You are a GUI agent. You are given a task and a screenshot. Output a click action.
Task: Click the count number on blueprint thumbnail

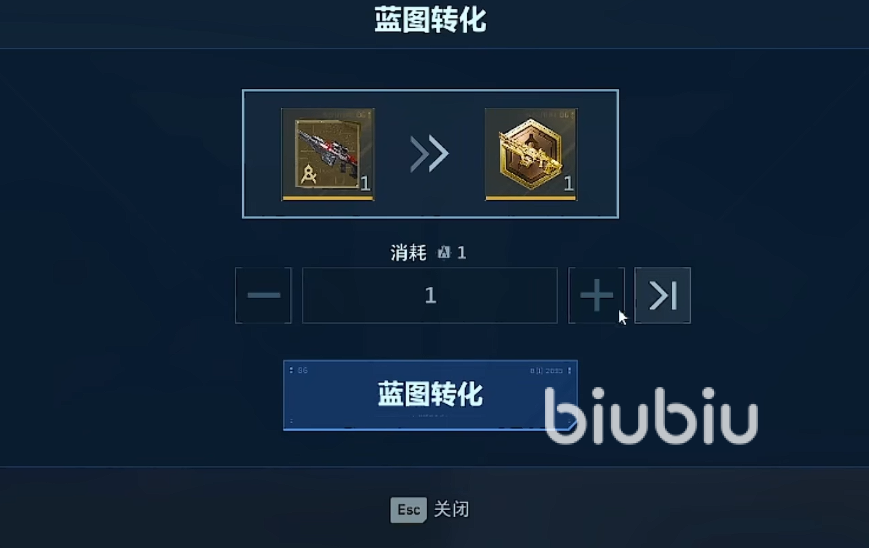(365, 183)
